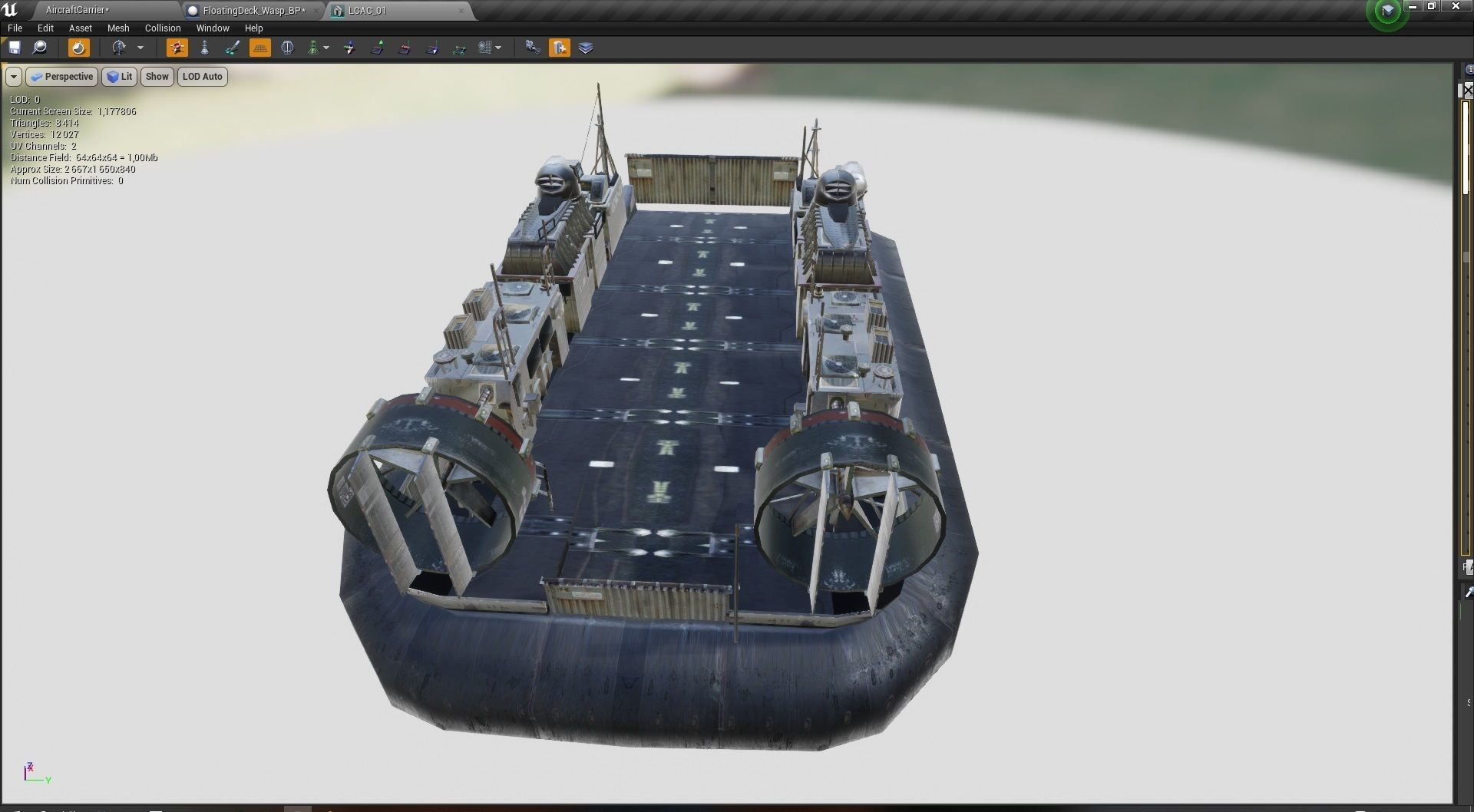Toggle UV overlay grid icon
Viewport: 1474px width, 812px height.
tap(485, 48)
